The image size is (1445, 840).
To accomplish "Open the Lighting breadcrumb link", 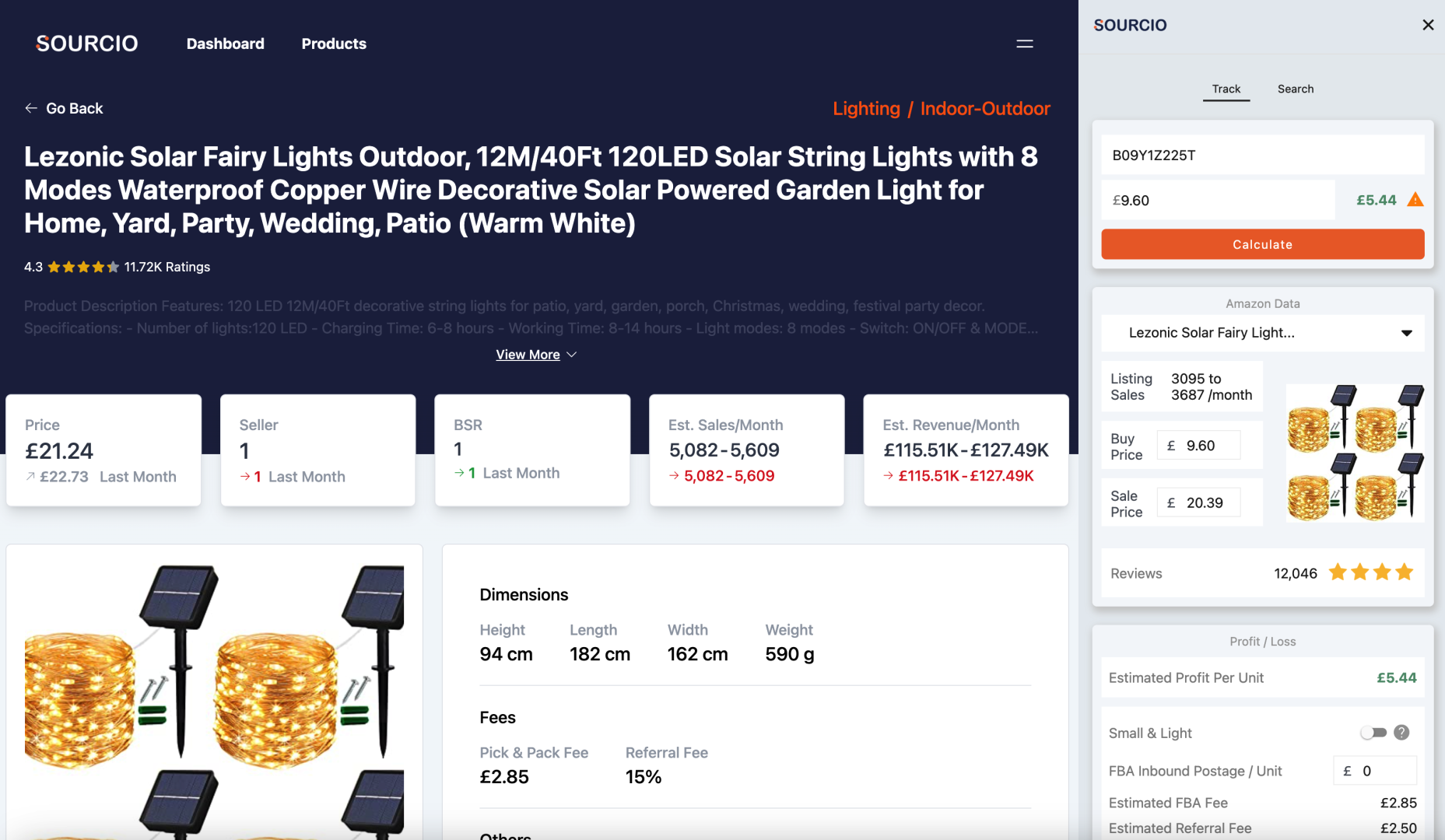I will coord(866,108).
